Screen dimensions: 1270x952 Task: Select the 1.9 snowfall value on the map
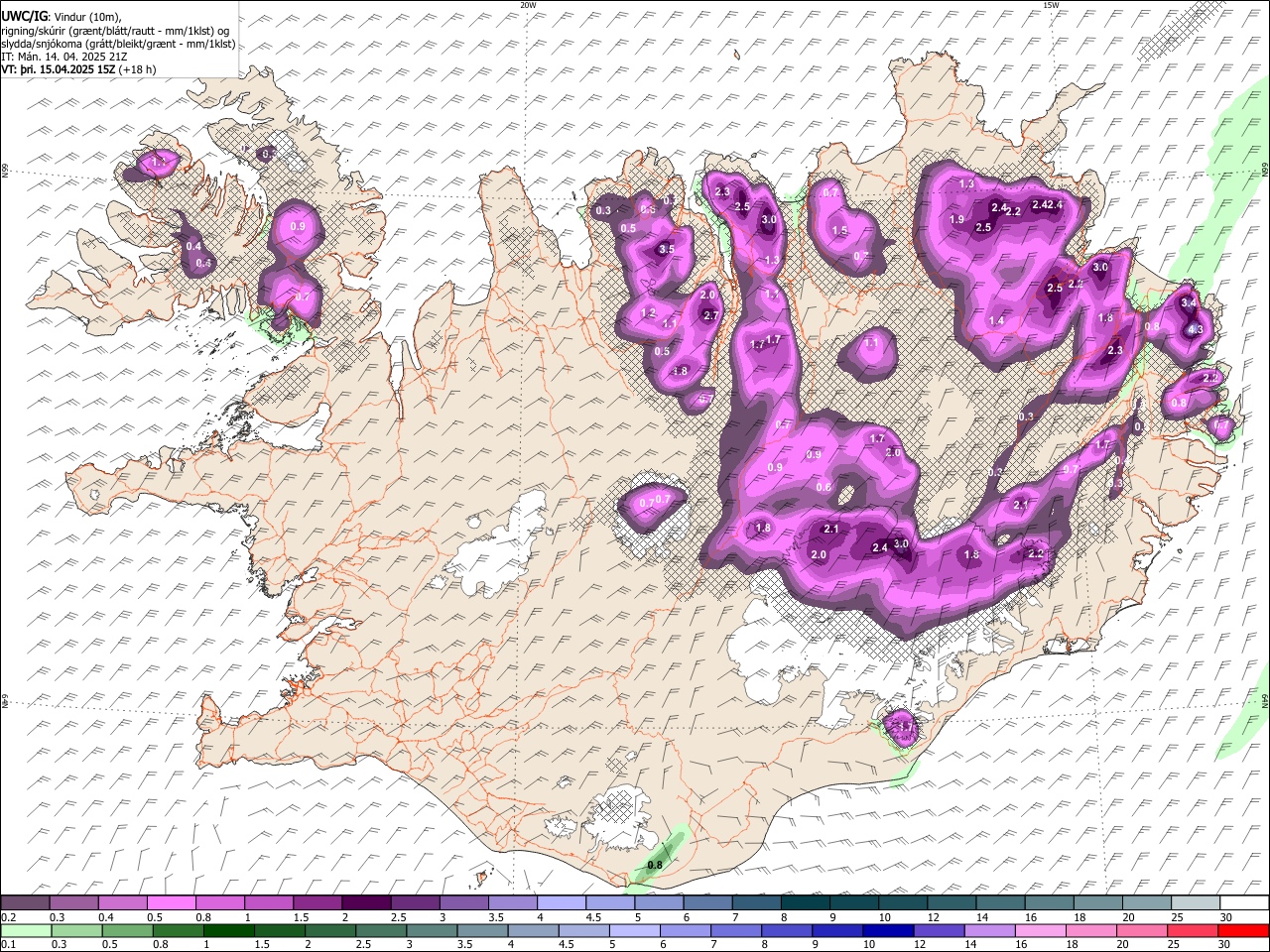(x=957, y=219)
